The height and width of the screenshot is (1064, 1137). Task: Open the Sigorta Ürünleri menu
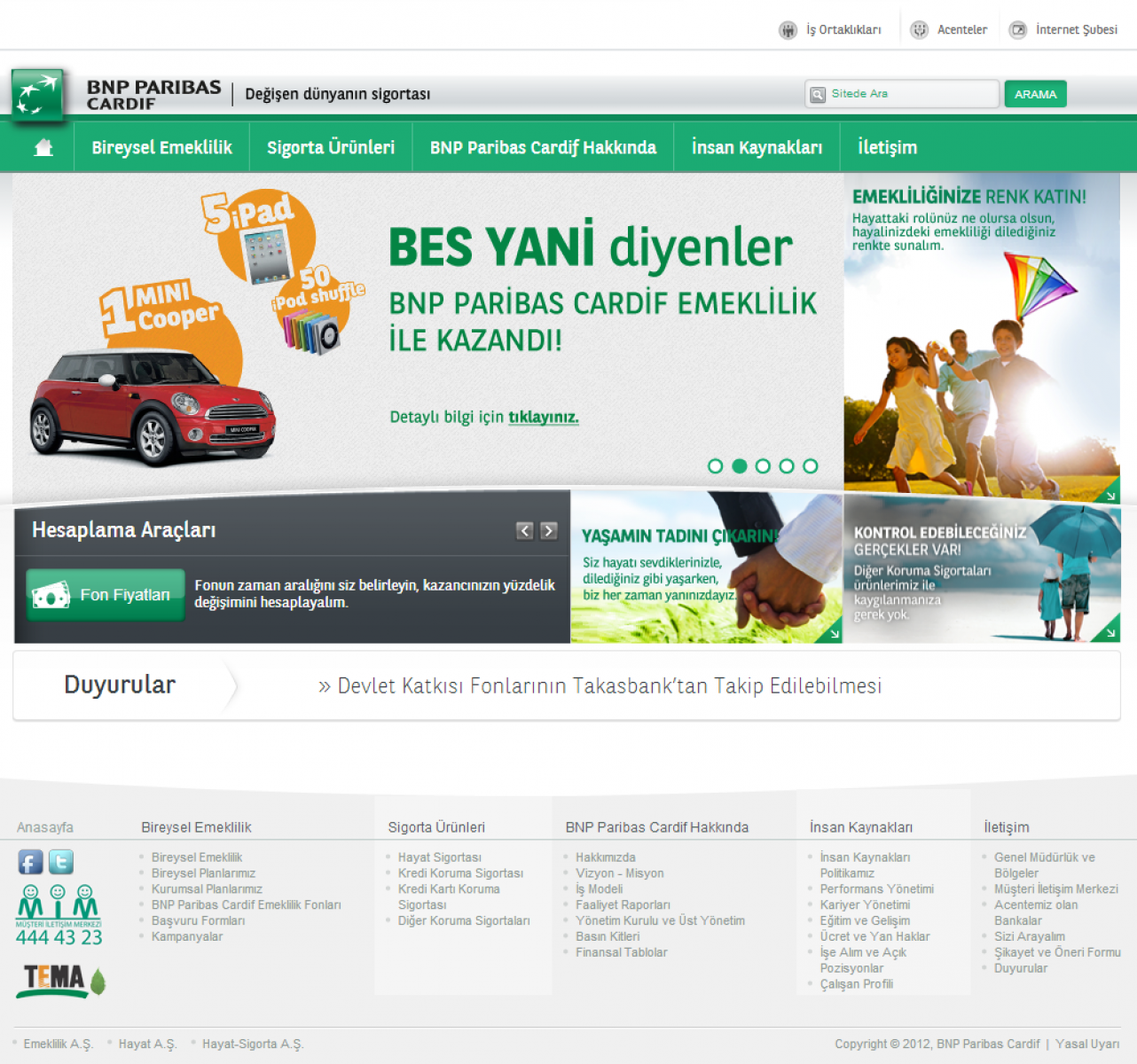331,147
